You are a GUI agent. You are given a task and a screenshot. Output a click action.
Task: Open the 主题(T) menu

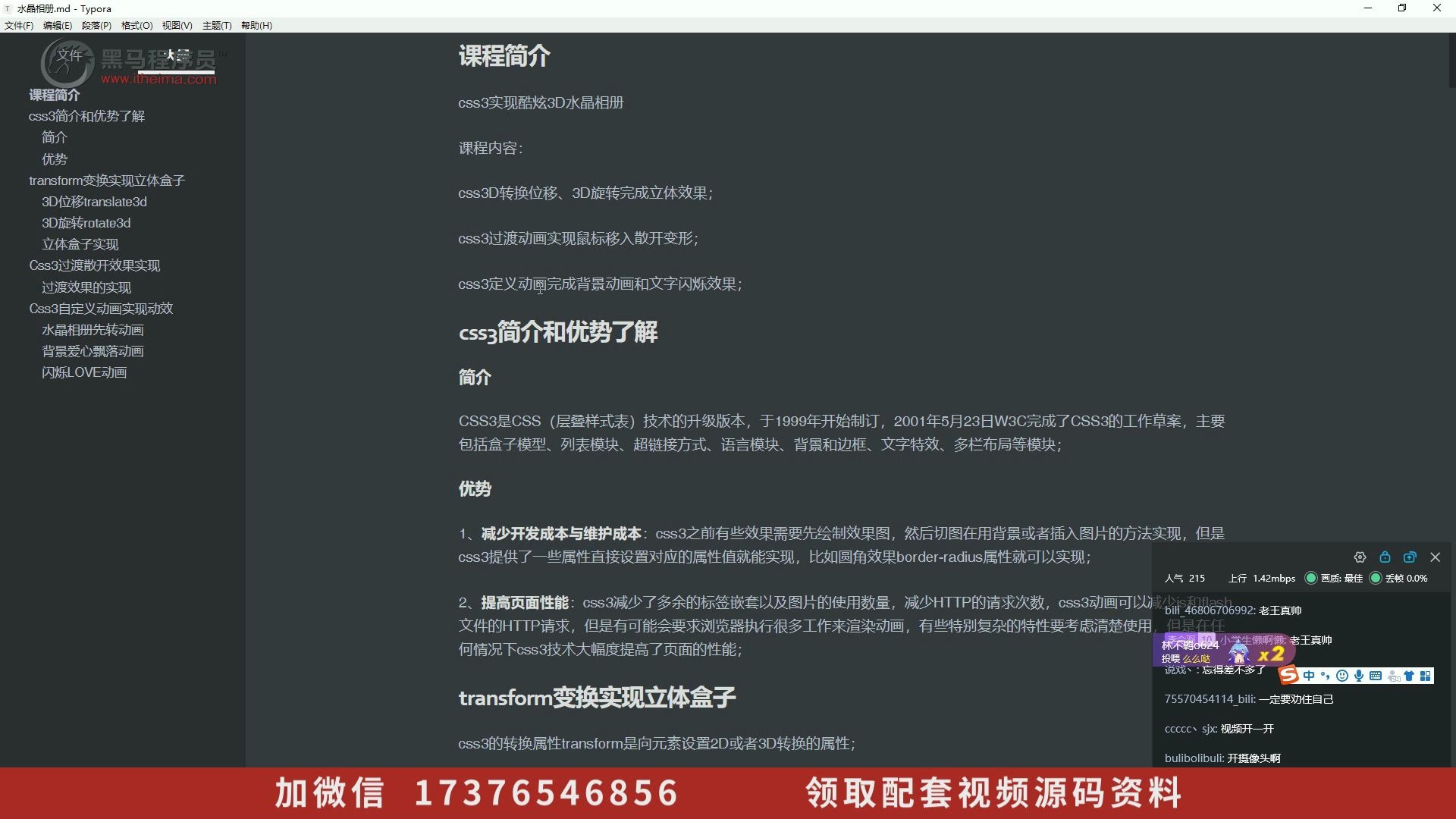click(x=217, y=25)
